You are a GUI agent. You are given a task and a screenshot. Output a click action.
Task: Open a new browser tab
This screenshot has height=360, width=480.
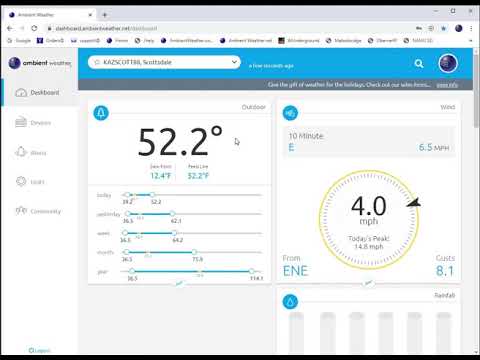(105, 15)
